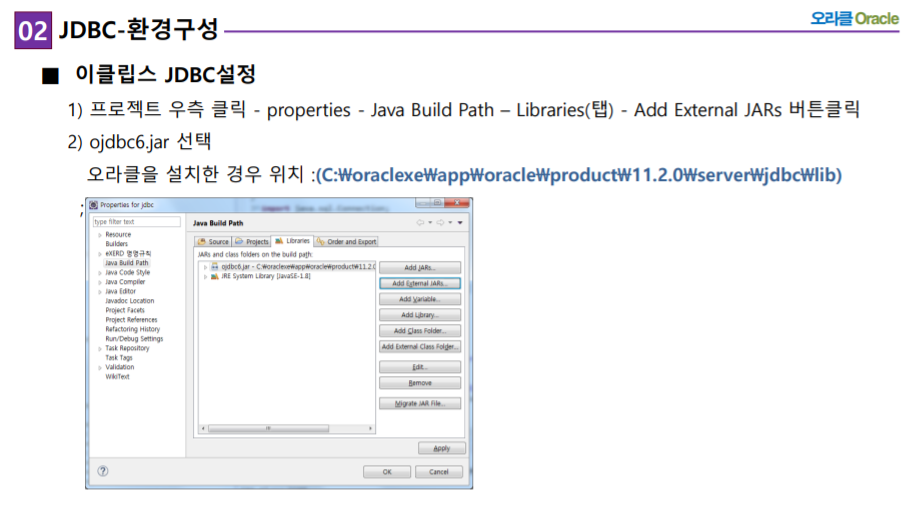
Task: Open the view menu dropdown triangle
Action: click(x=460, y=222)
